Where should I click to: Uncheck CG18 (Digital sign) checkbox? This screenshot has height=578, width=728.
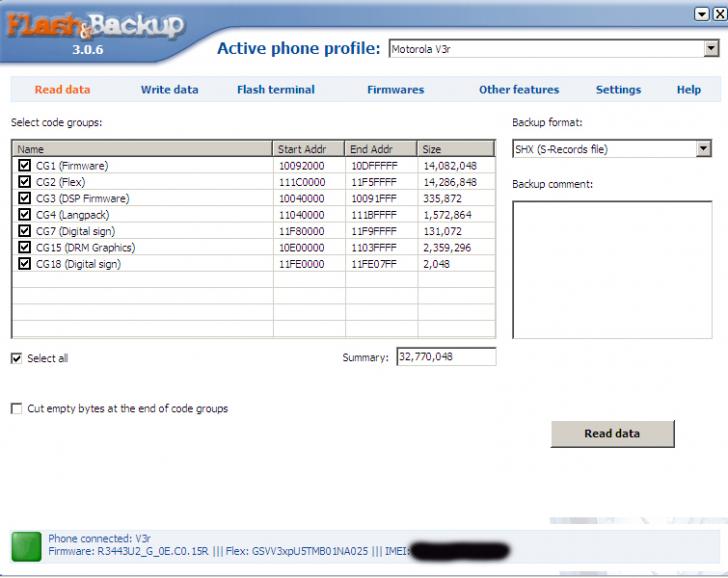[x=25, y=264]
